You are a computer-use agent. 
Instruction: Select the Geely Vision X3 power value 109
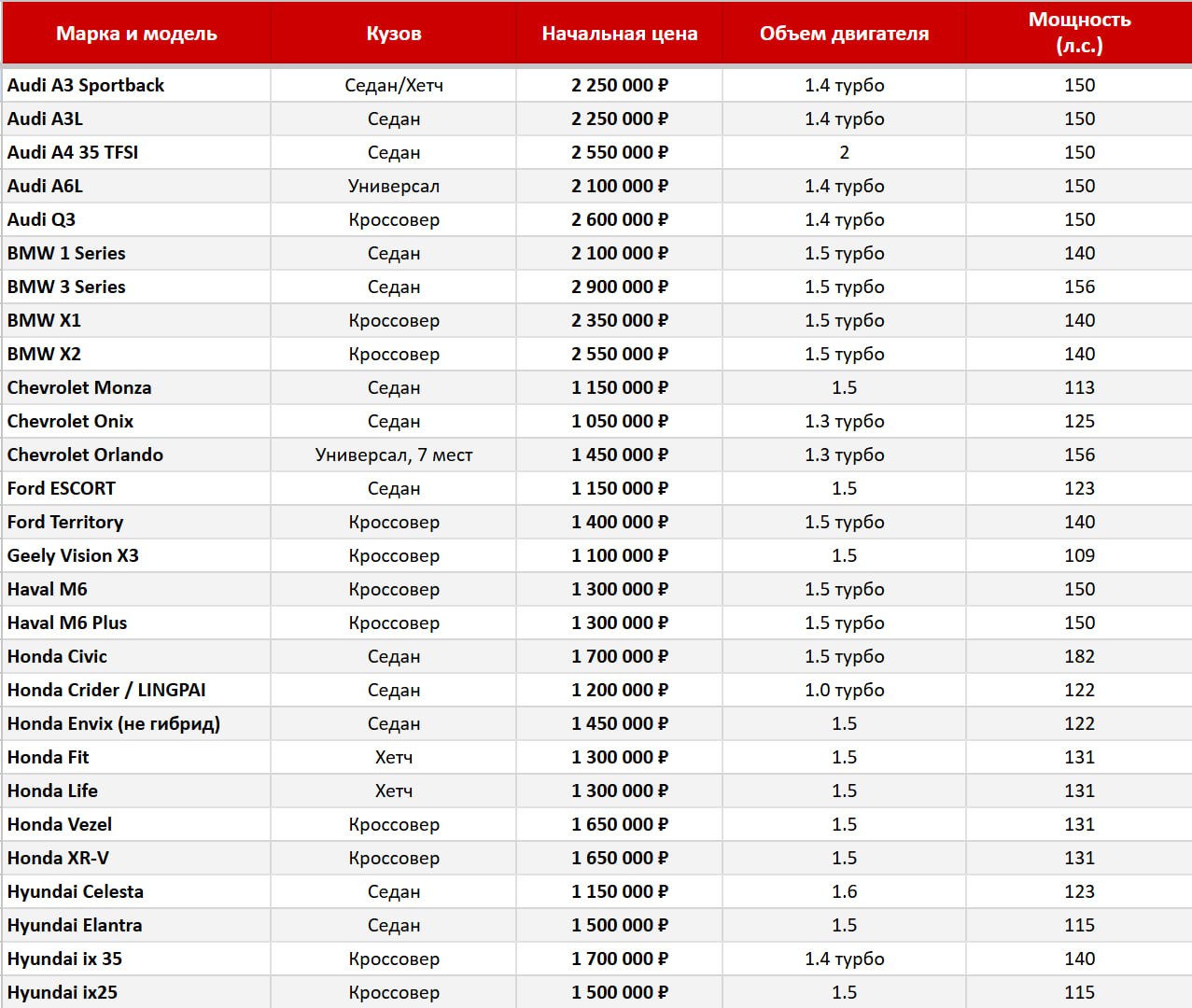tap(1079, 555)
